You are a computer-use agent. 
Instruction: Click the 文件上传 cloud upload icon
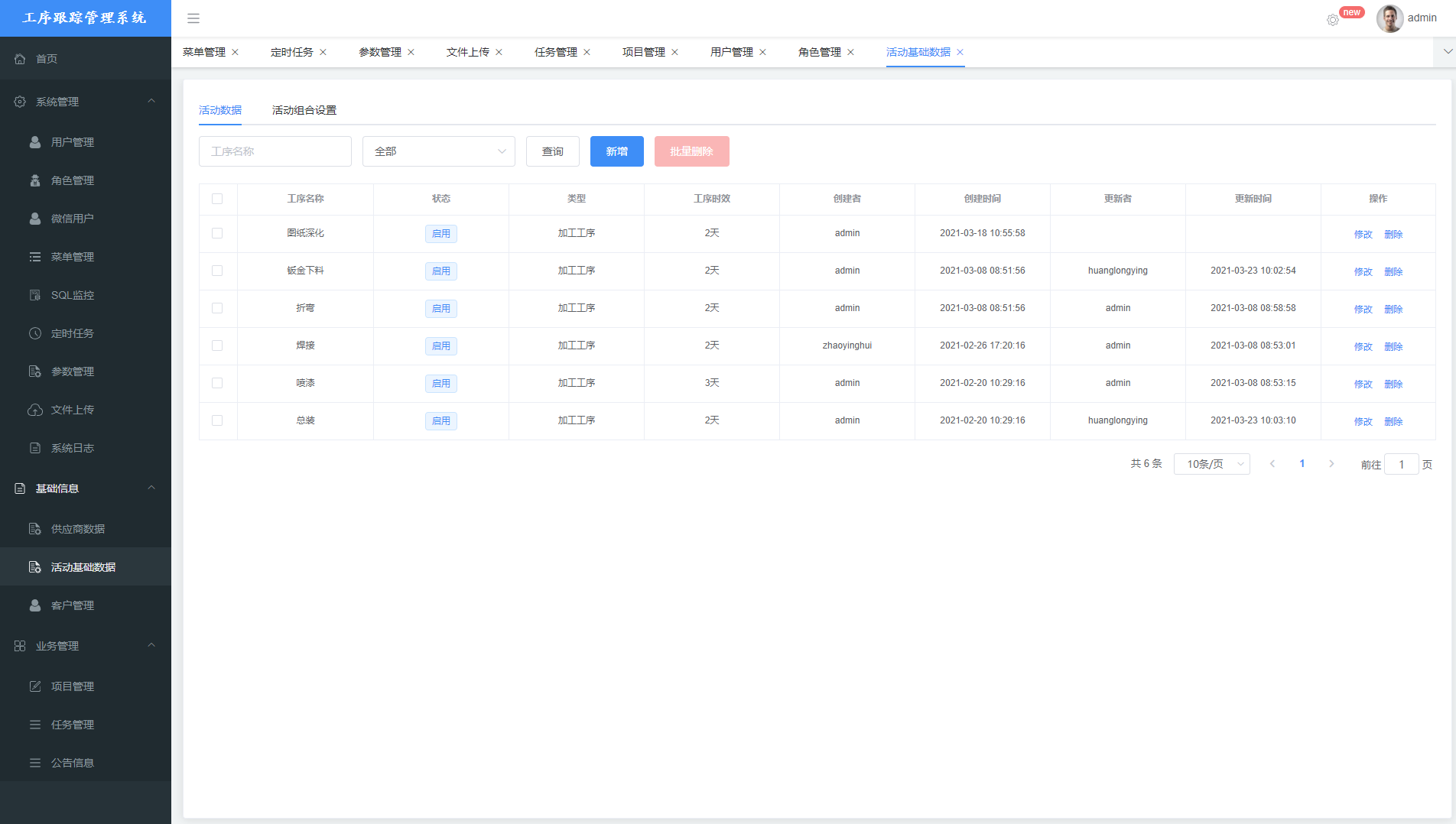tap(35, 410)
